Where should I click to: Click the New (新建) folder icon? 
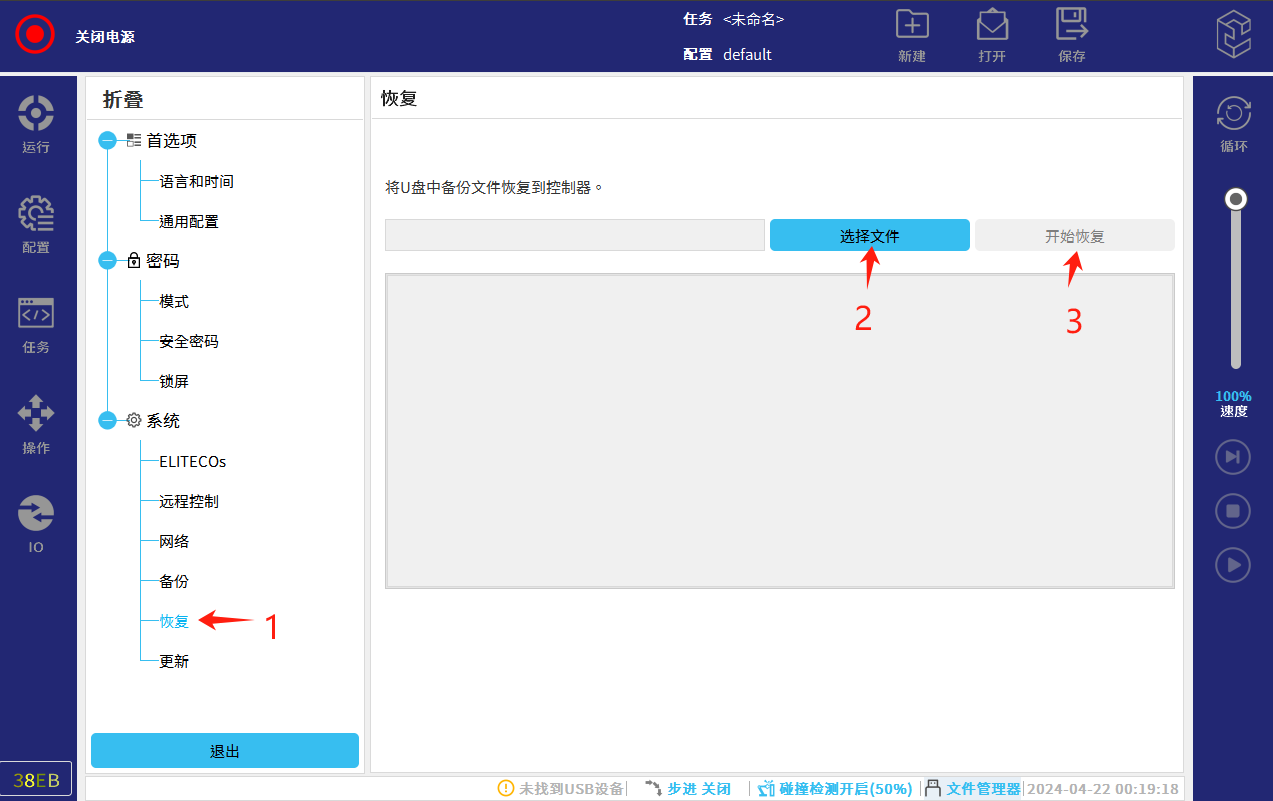(x=911, y=26)
